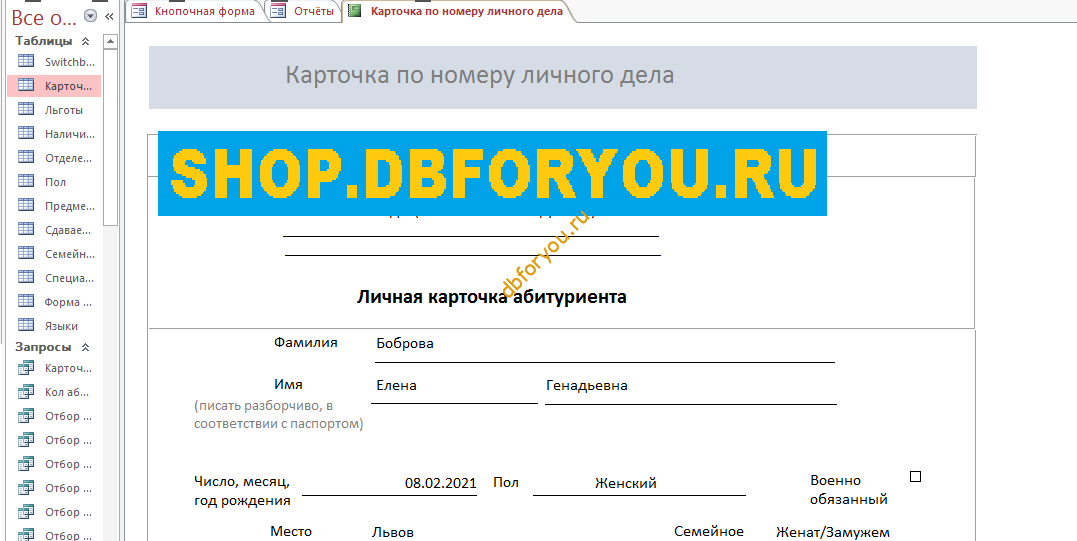The height and width of the screenshot is (541, 1077).
Task: Click the Карточ... query icon
Action: [x=25, y=368]
